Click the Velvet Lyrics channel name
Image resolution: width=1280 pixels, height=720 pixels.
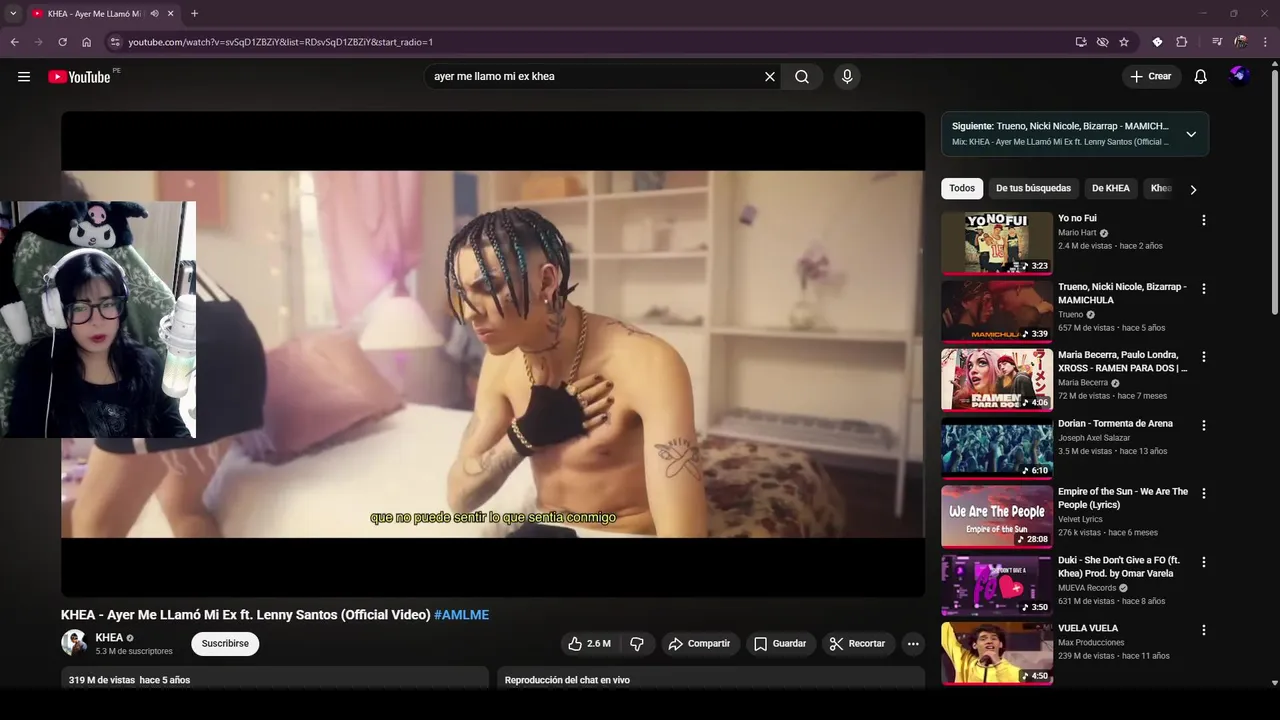(1080, 519)
